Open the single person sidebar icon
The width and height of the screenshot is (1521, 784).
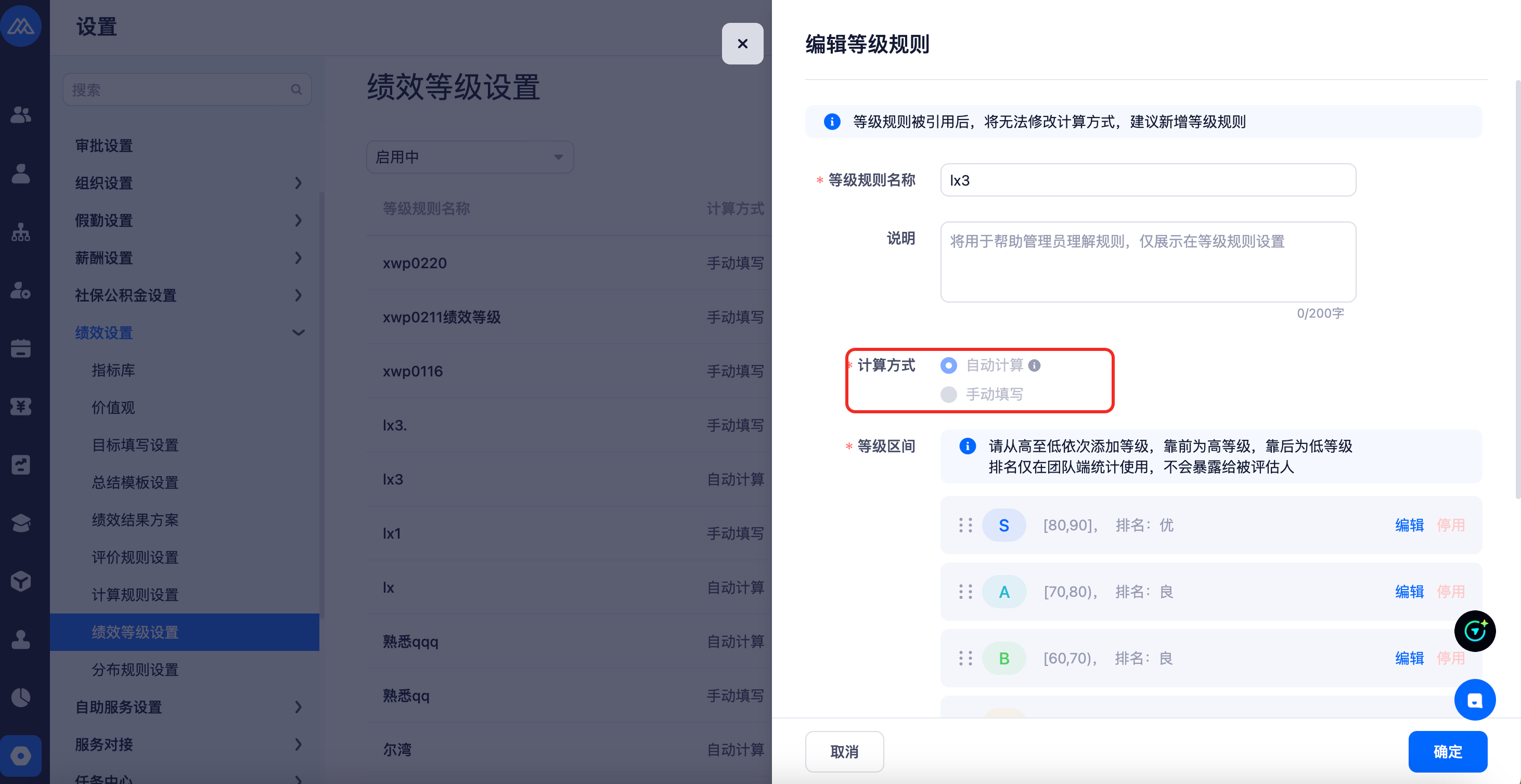[21, 174]
